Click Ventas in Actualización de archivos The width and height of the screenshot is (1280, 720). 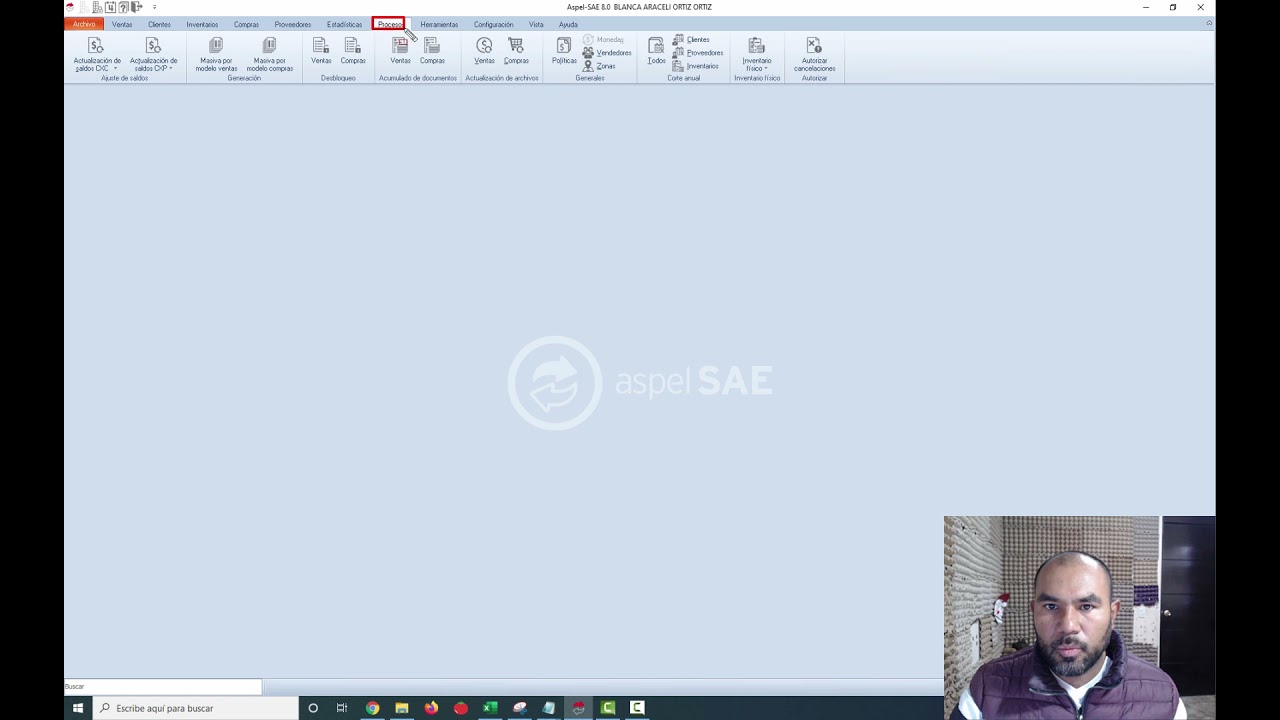(x=484, y=51)
